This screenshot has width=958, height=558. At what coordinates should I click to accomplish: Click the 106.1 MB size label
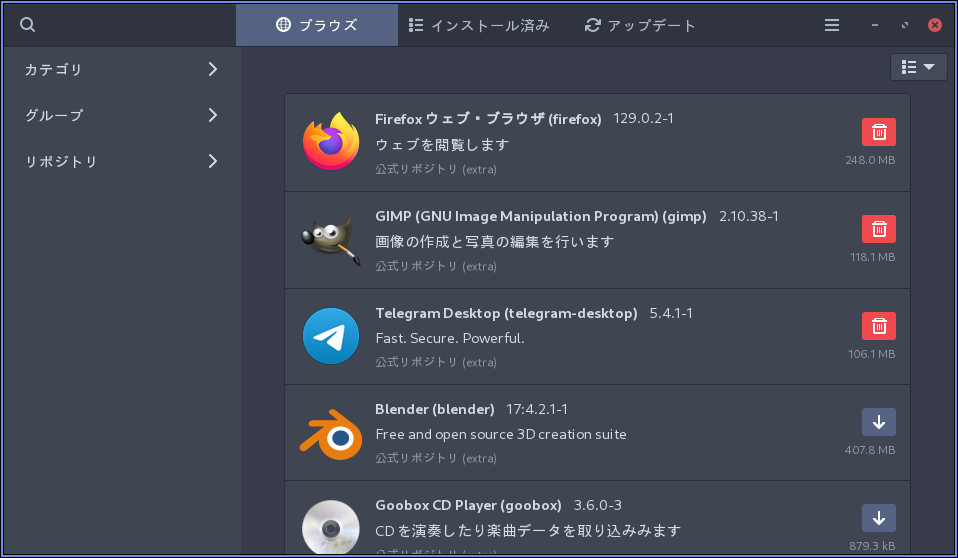(x=871, y=354)
